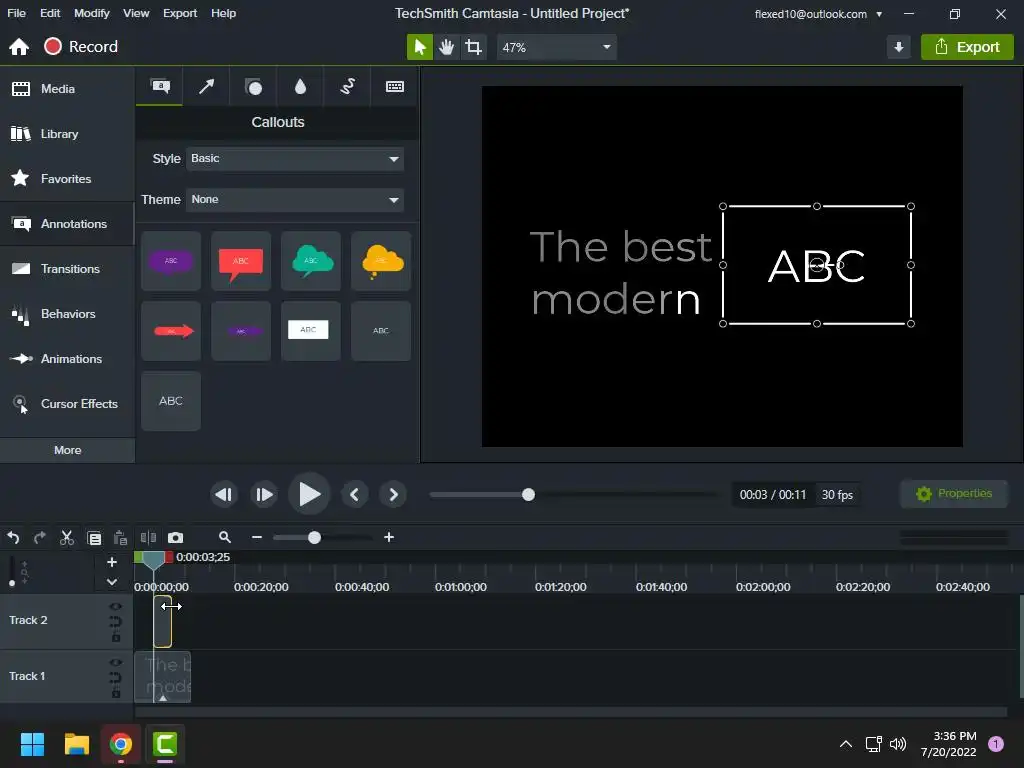Open the View menu

click(136, 13)
